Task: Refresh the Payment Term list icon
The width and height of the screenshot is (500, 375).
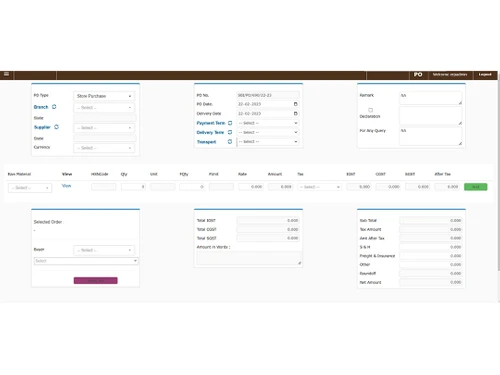Action: click(230, 123)
